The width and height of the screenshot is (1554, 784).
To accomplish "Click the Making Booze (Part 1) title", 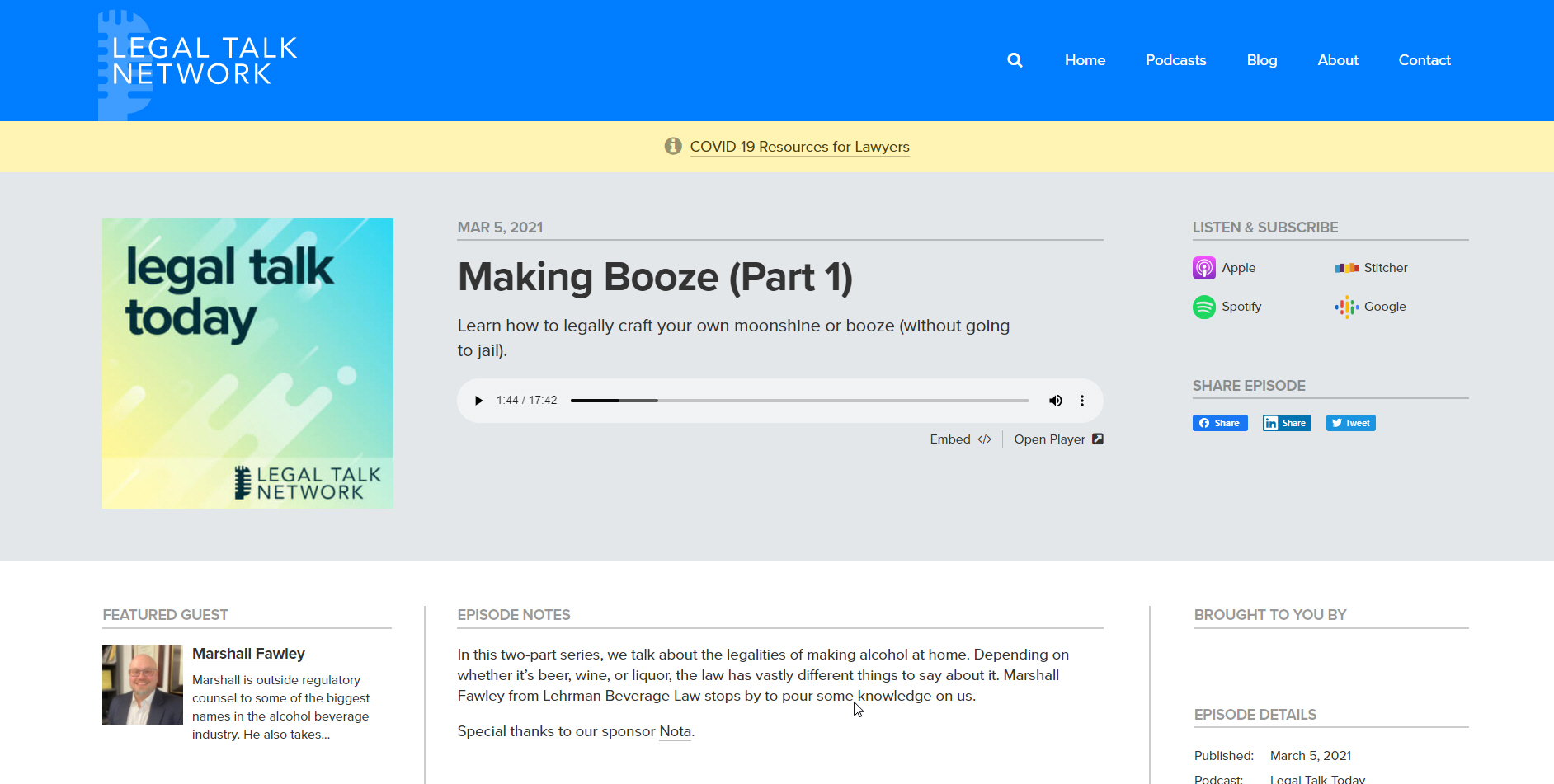I will [x=655, y=277].
